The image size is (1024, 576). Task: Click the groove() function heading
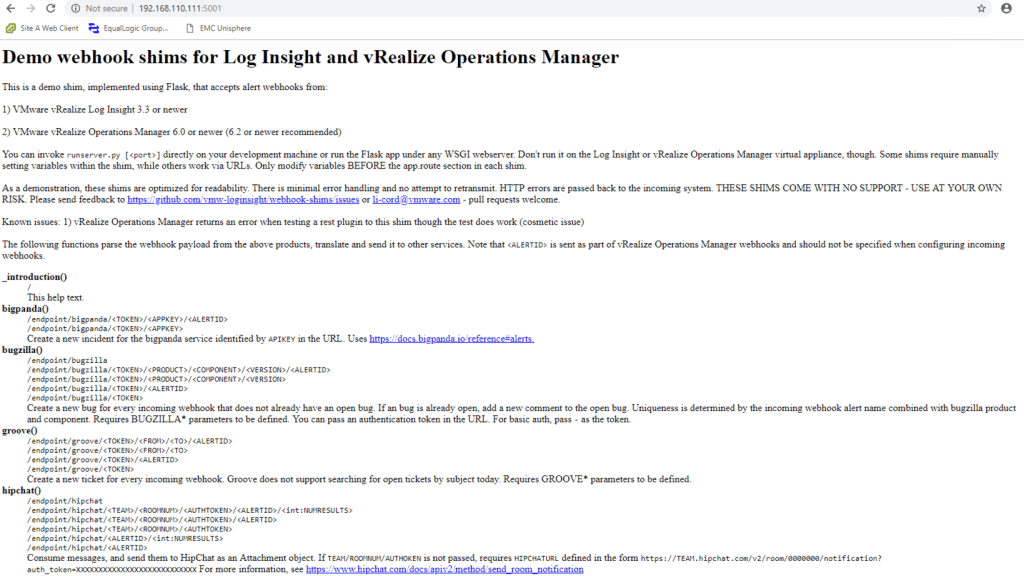coord(21,430)
